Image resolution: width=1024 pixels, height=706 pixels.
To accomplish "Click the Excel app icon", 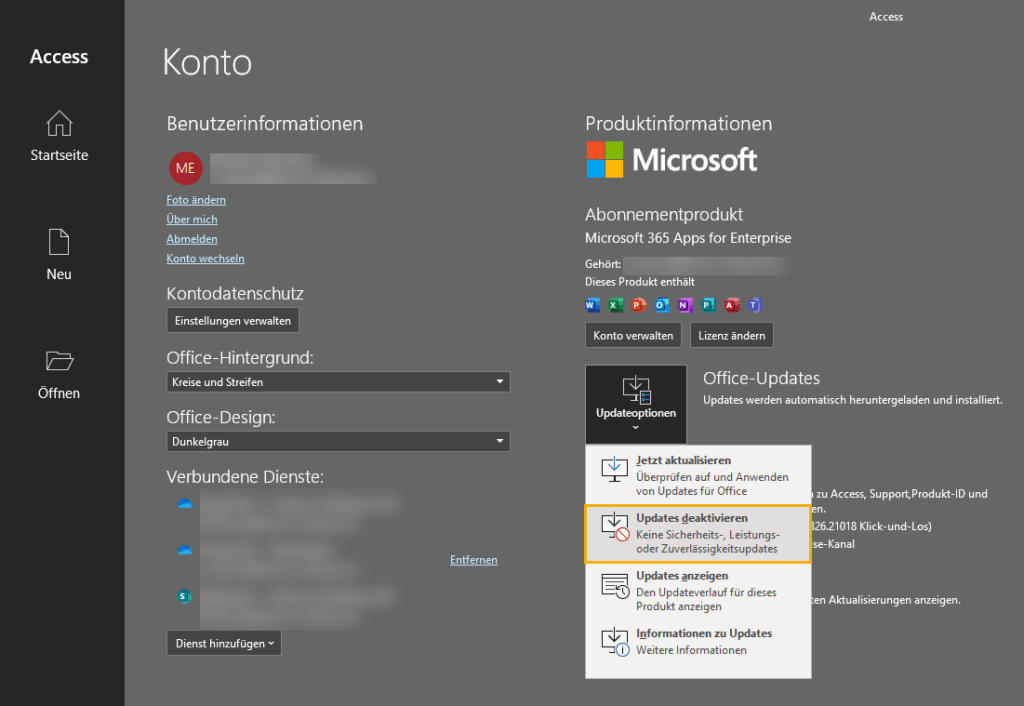I will click(615, 305).
